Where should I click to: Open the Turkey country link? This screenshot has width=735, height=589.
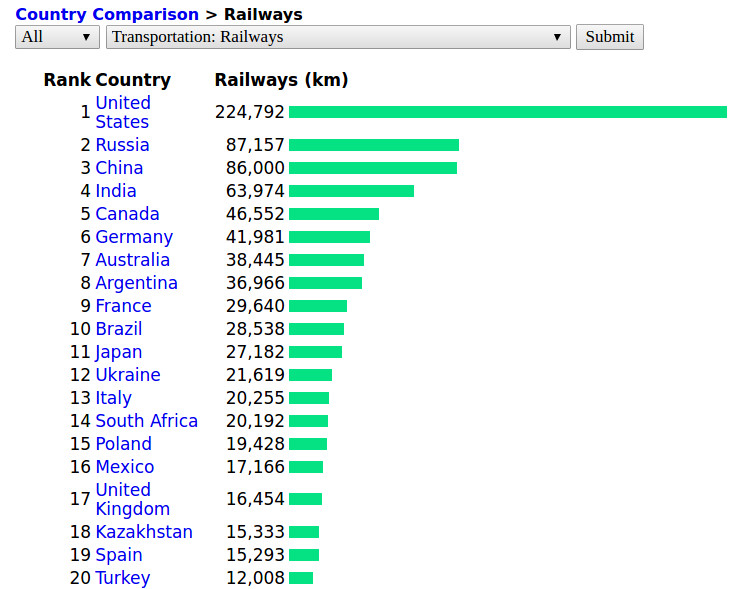[123, 578]
